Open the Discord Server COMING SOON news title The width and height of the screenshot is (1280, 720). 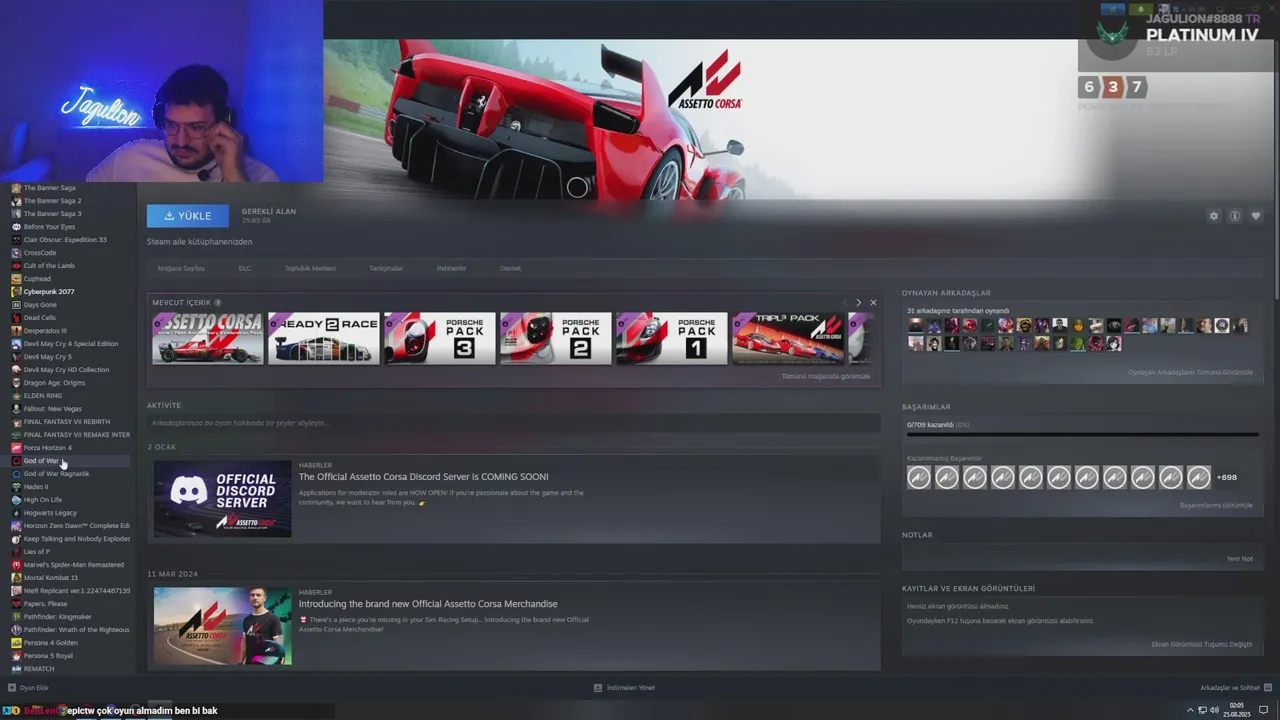(424, 477)
